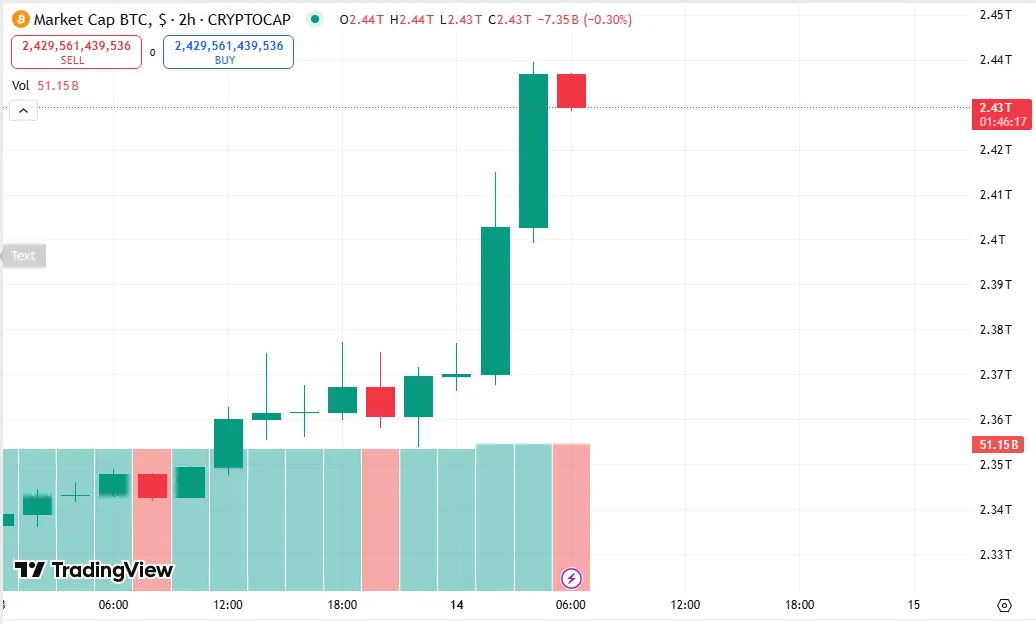
Task: Click the 2.4T price scale label
Action: tap(994, 239)
